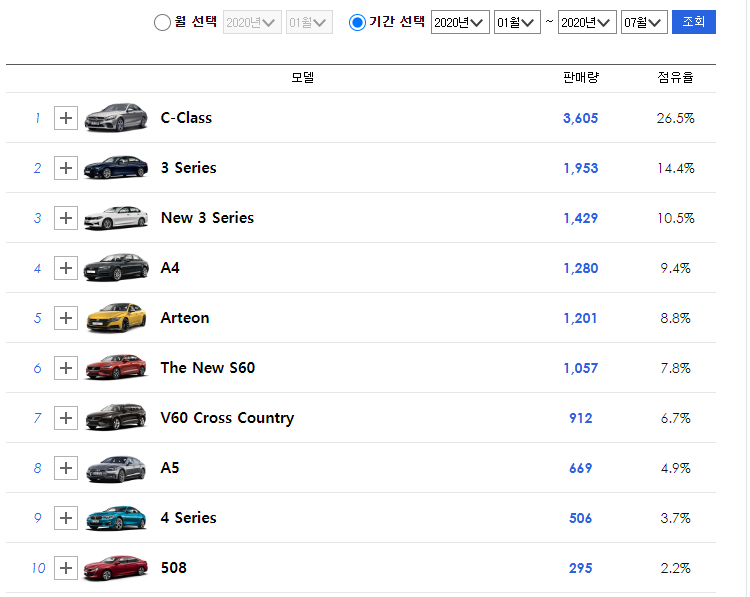Expand the 508 row plus button

(x=66, y=568)
